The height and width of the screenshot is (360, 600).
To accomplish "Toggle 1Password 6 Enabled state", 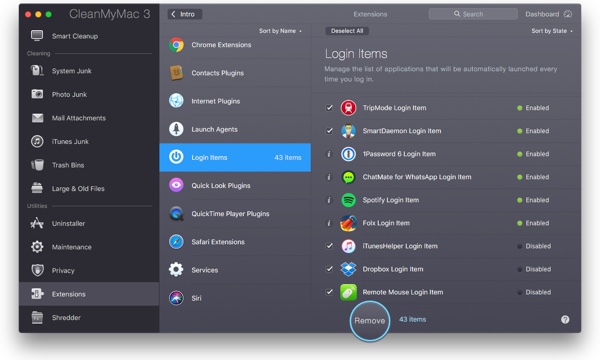I will pyautogui.click(x=533, y=154).
